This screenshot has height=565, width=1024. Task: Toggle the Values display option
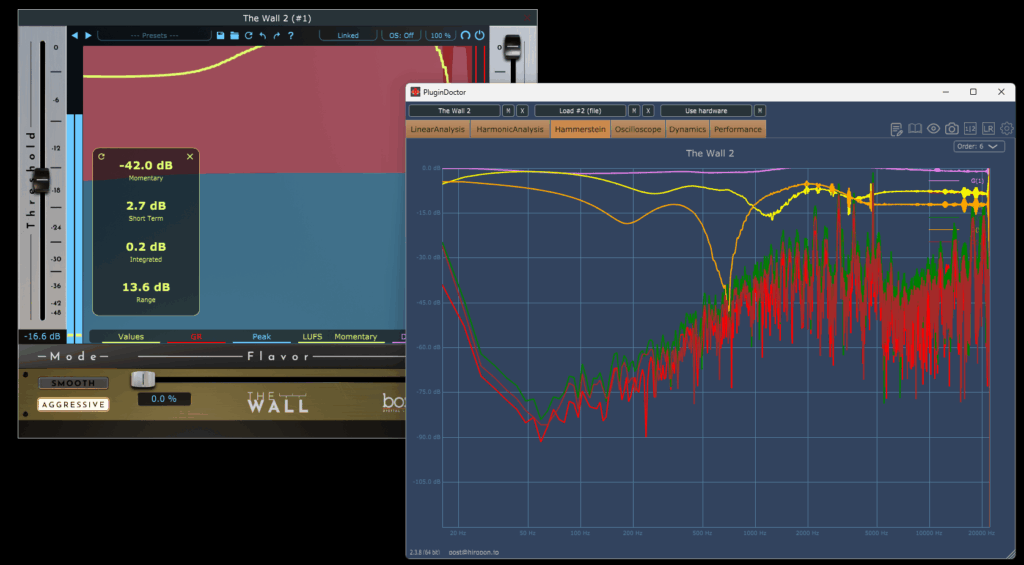coord(131,337)
